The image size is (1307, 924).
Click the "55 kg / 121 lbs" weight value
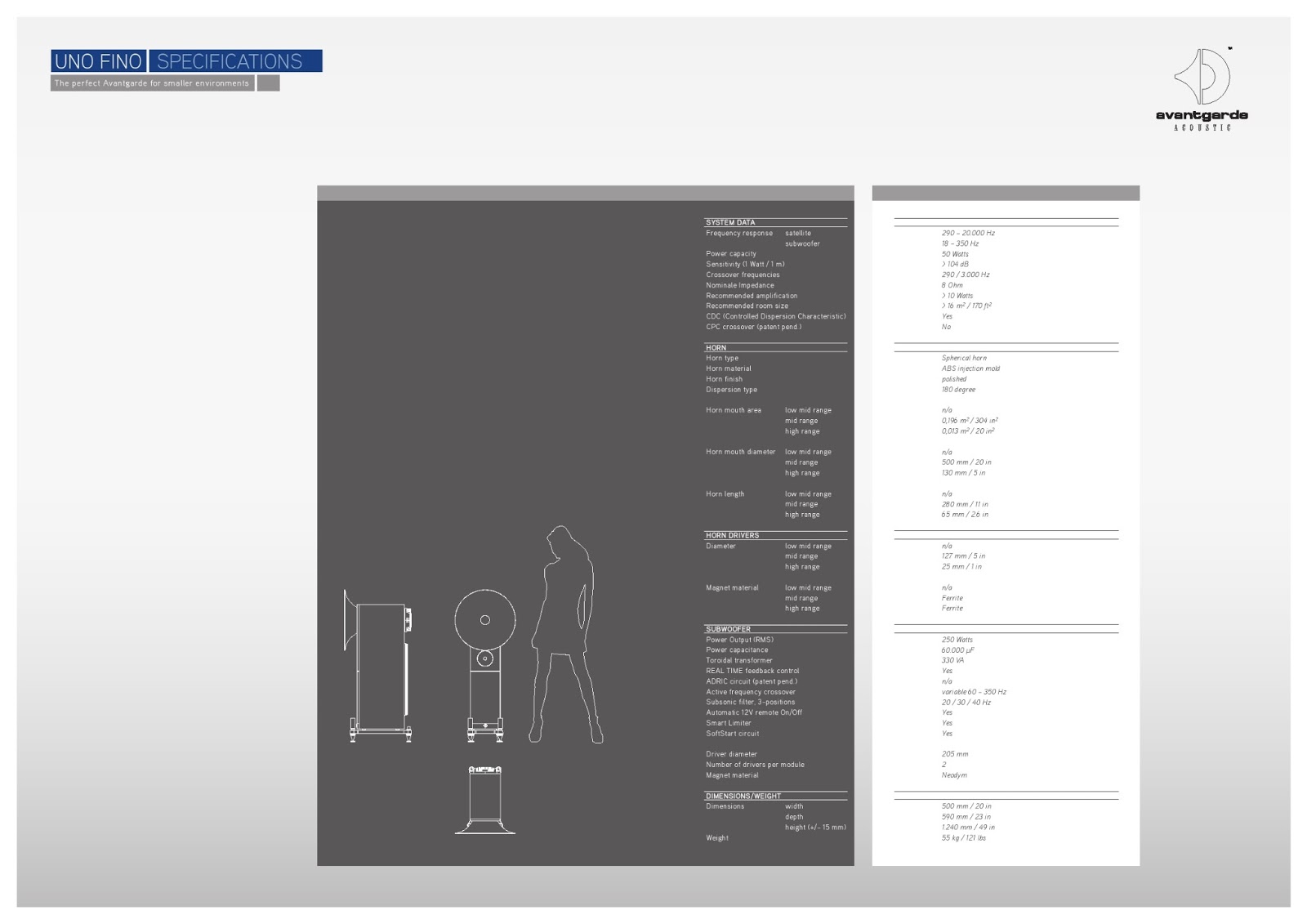[964, 838]
